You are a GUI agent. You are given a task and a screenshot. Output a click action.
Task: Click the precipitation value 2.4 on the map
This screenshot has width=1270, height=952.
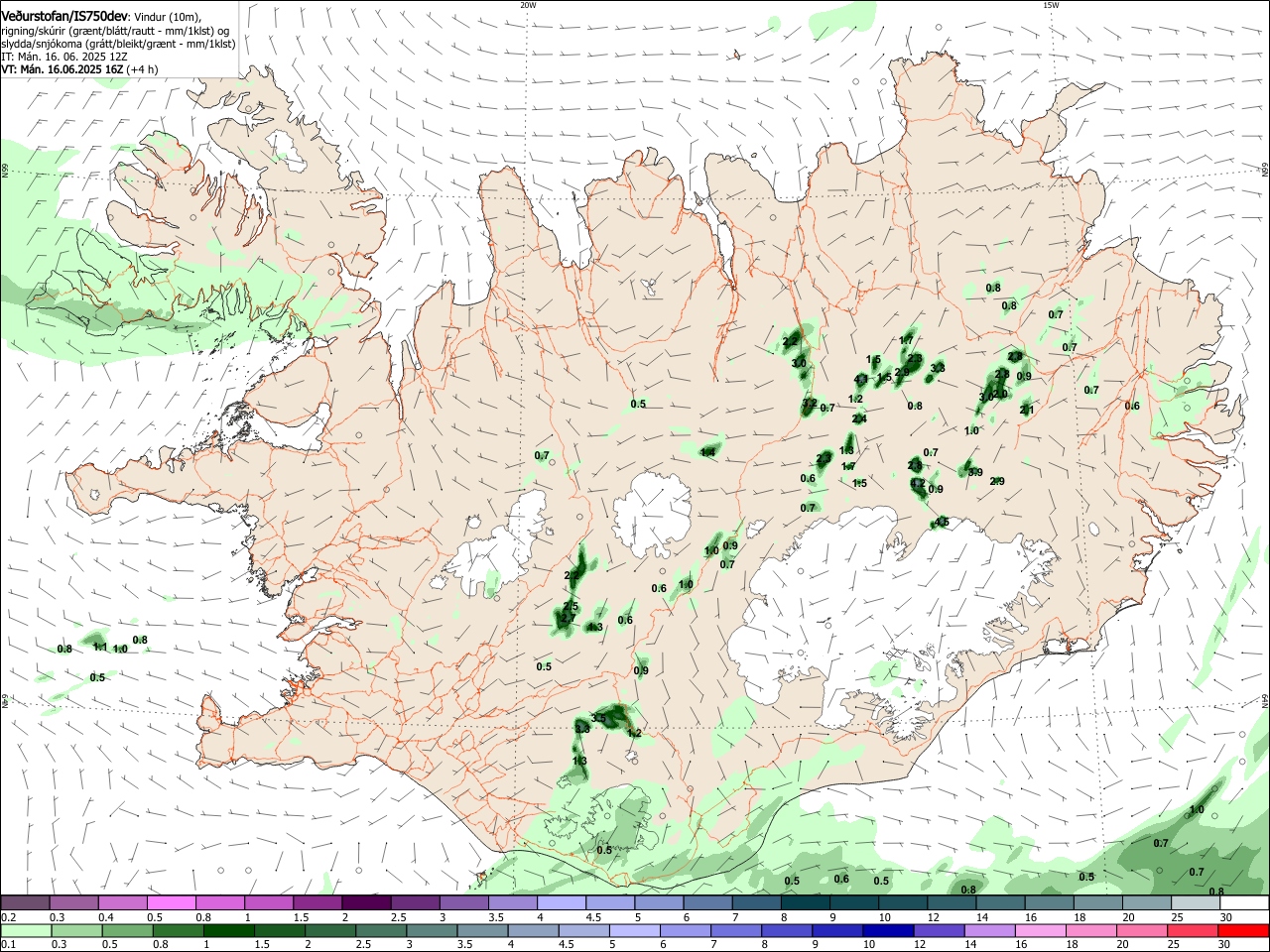pyautogui.click(x=859, y=419)
